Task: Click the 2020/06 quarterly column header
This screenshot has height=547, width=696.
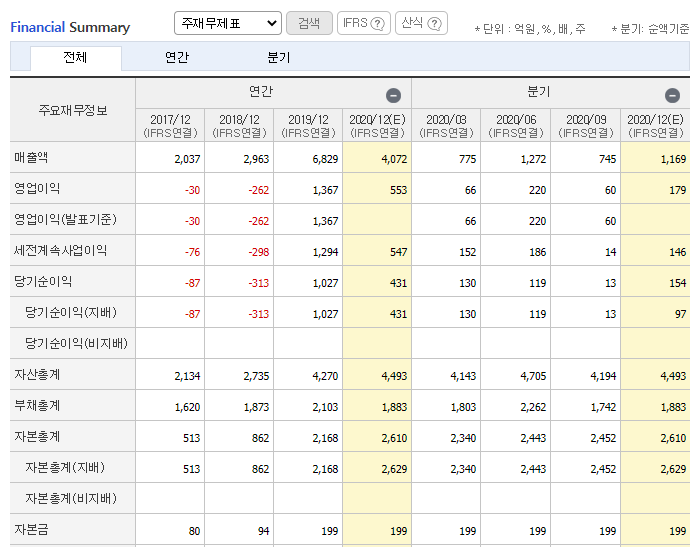Action: point(516,126)
